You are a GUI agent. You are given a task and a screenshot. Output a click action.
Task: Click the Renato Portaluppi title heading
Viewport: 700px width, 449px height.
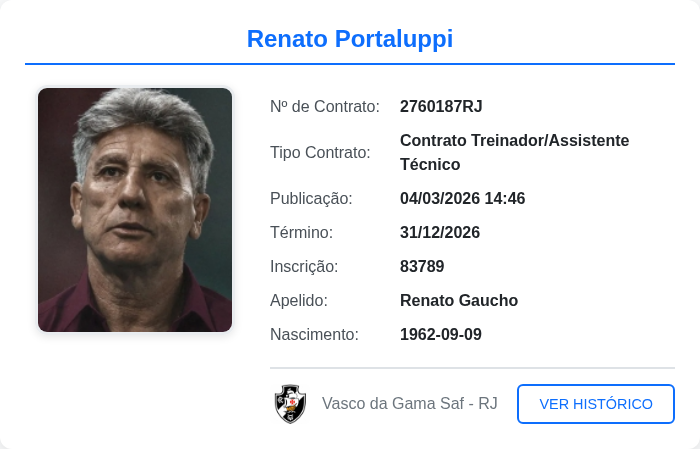pyautogui.click(x=350, y=39)
